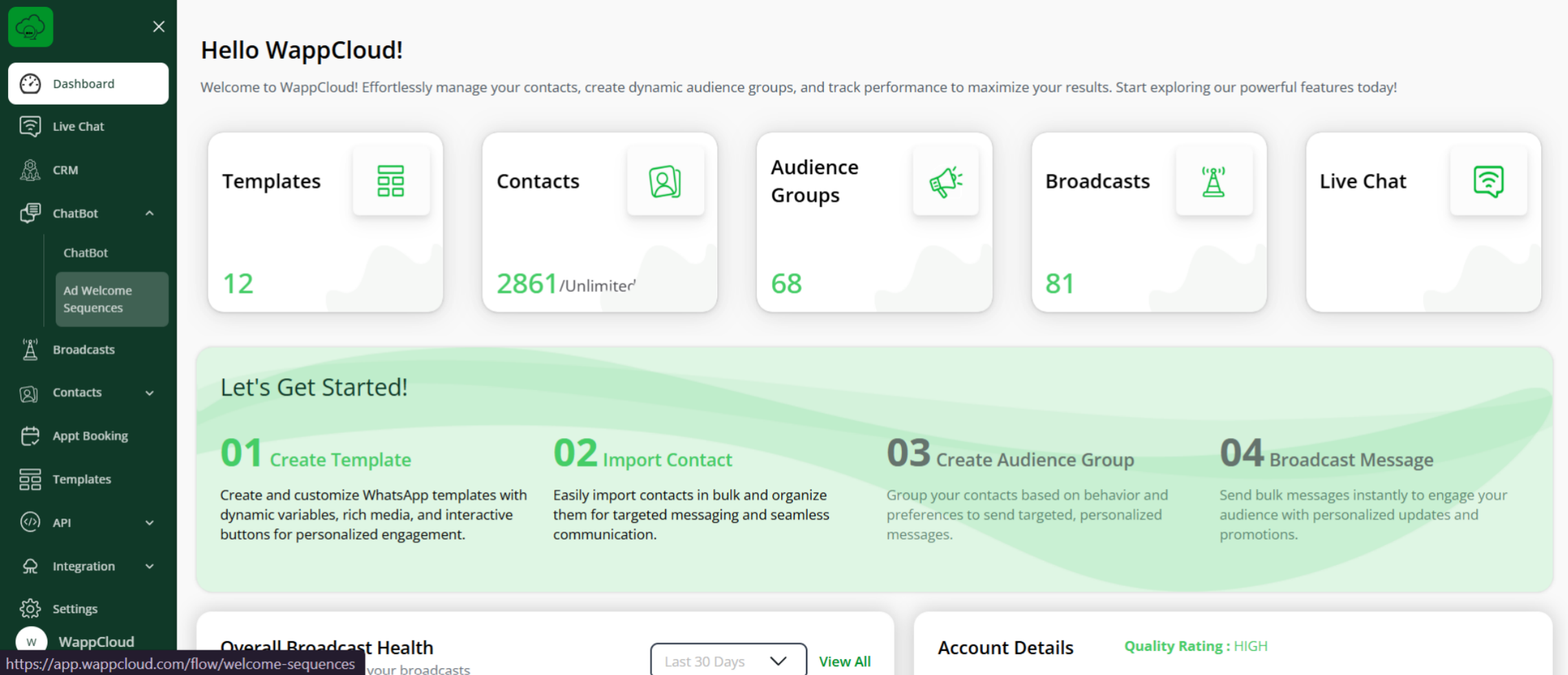Click the Appt Booking calendar icon
Viewport: 1568px width, 675px height.
pos(30,435)
